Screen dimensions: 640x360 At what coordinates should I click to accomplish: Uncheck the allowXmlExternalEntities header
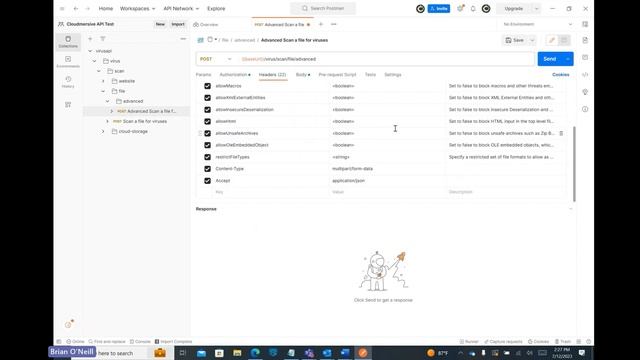pos(207,98)
